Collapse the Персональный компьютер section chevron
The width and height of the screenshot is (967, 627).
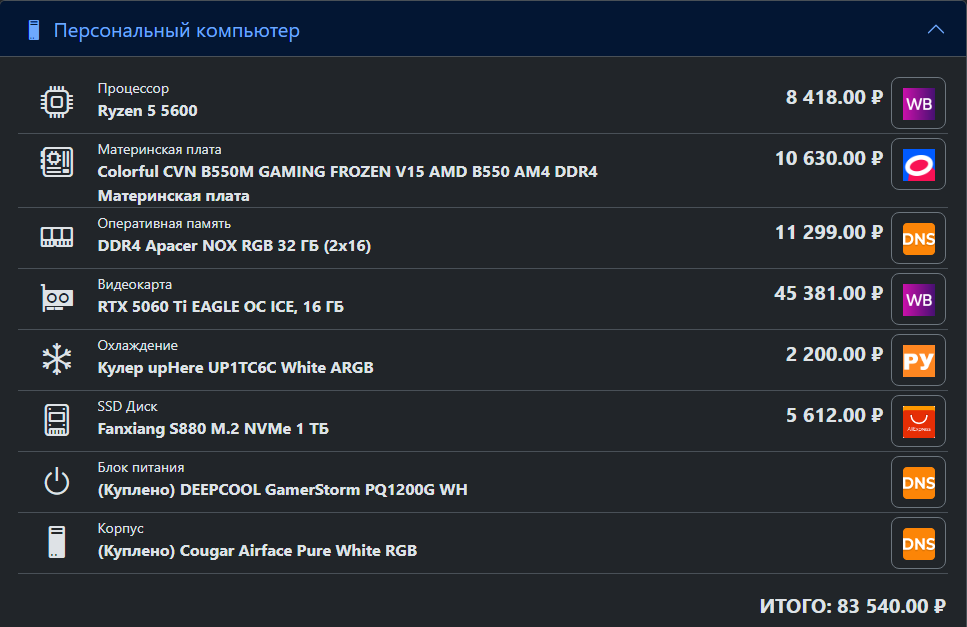tap(936, 30)
